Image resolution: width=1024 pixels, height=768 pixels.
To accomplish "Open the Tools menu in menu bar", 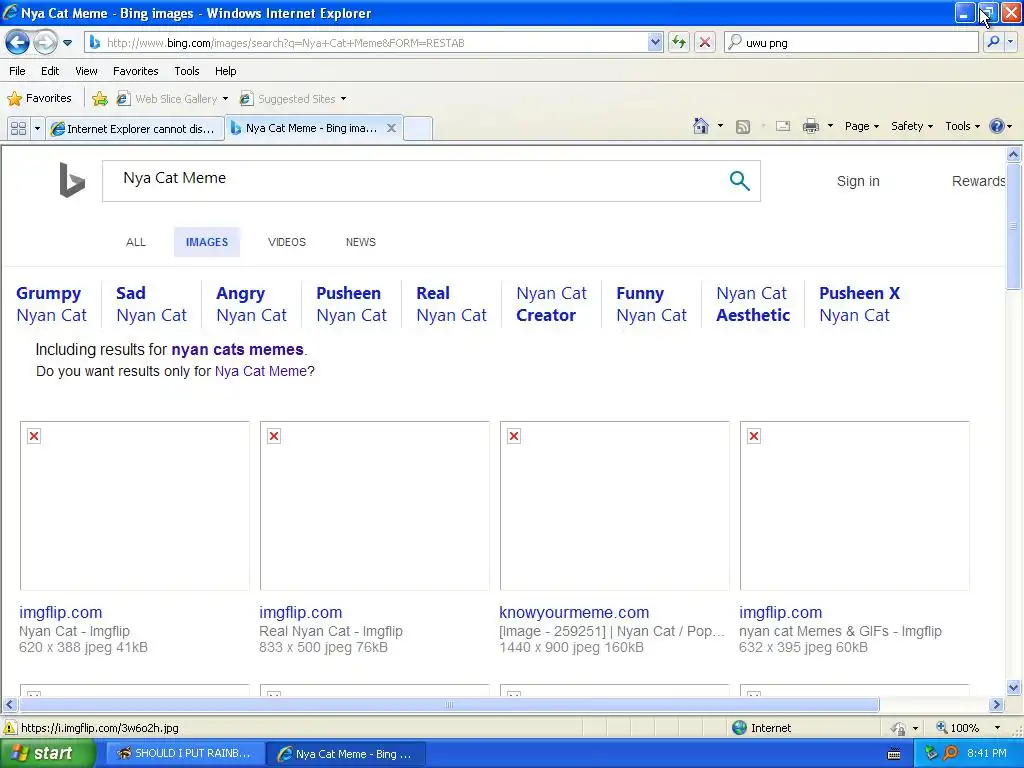I will click(x=187, y=71).
